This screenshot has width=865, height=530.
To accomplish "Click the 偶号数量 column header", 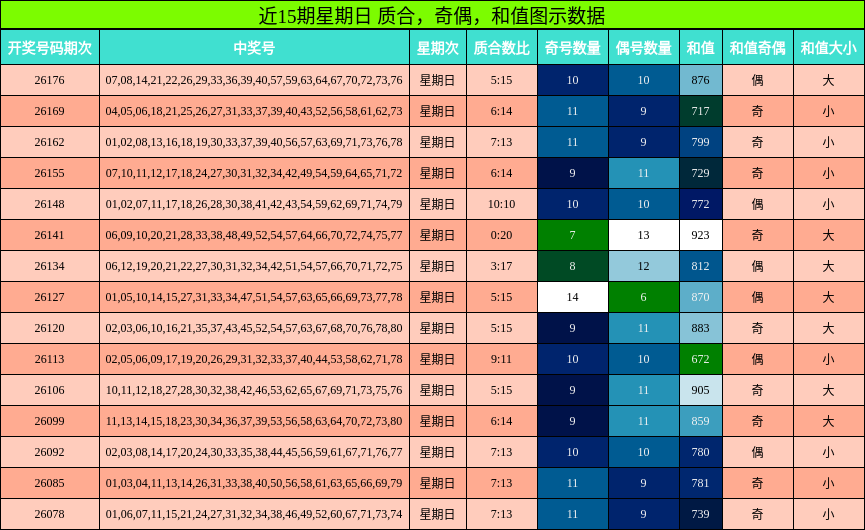I will coord(644,48).
